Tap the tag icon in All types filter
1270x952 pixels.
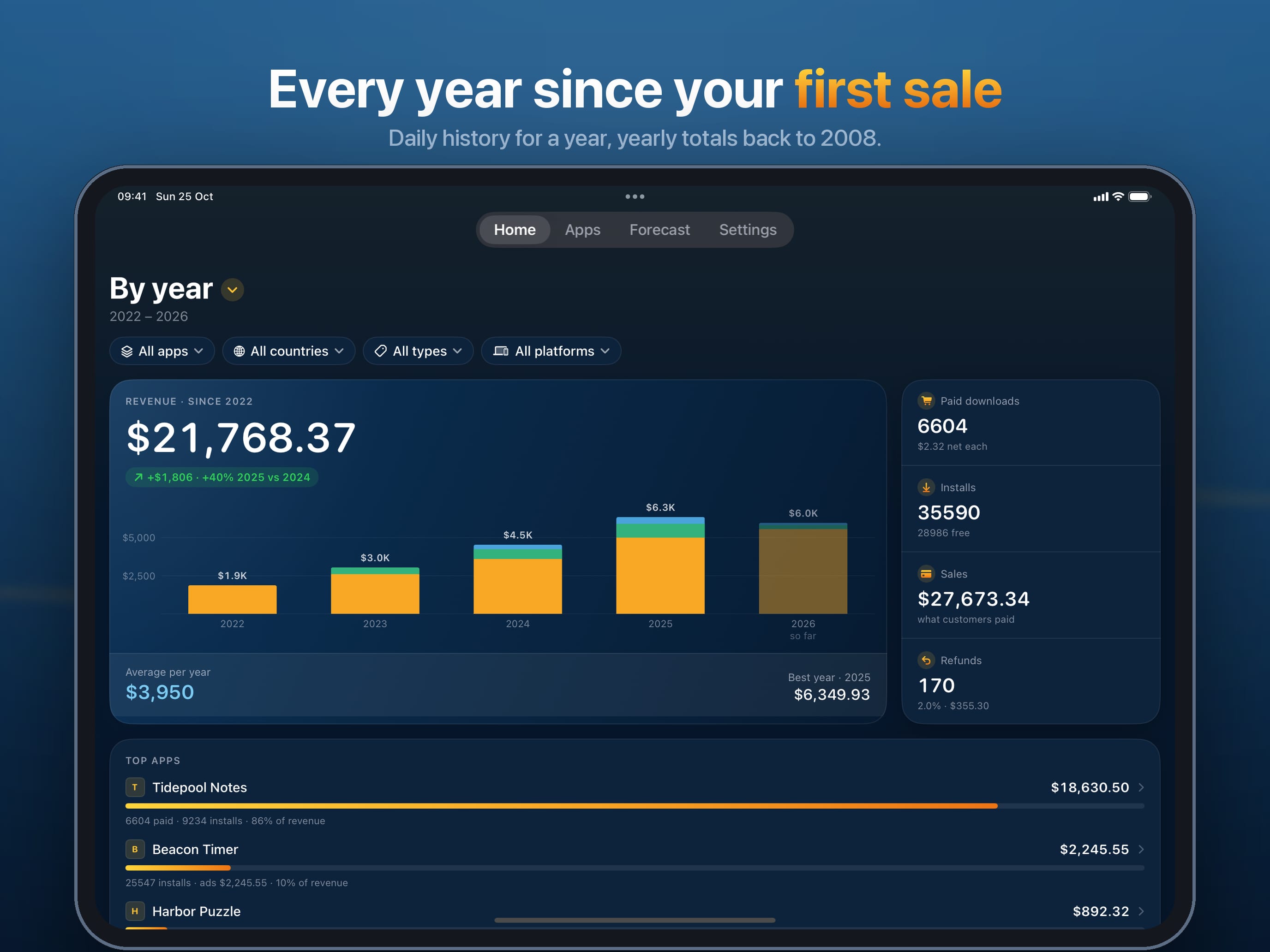click(x=381, y=351)
